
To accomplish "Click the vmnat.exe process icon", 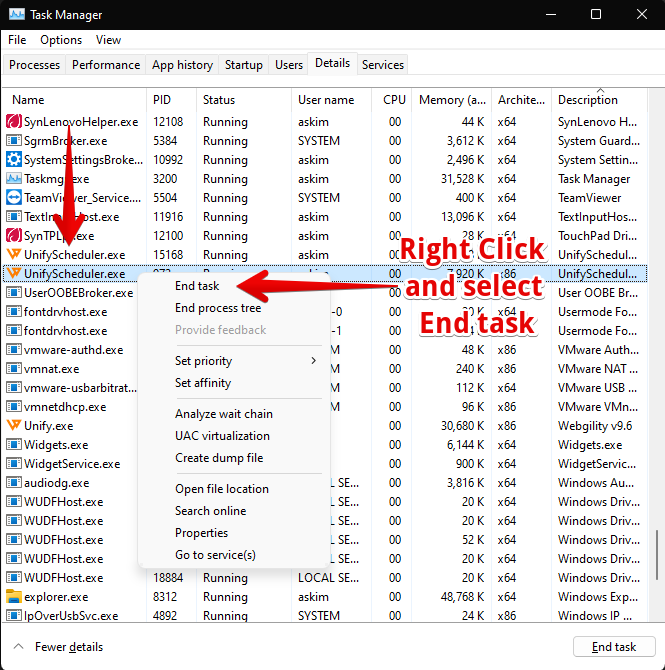I will click(x=14, y=369).
